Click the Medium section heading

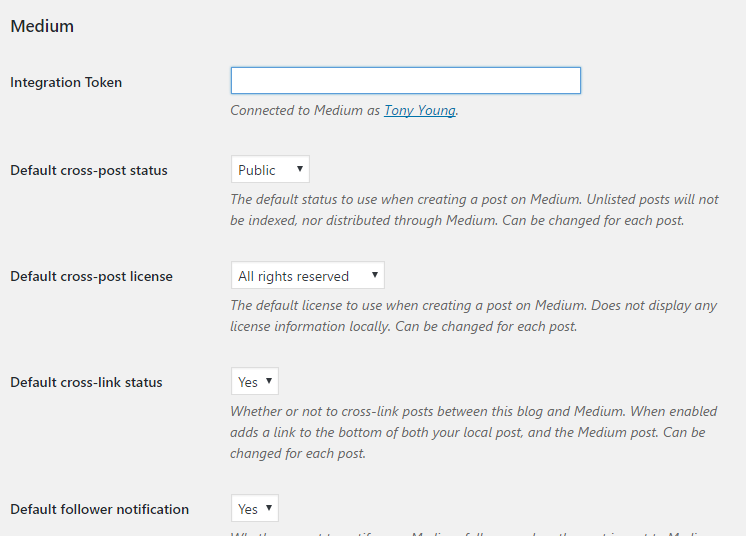click(42, 27)
